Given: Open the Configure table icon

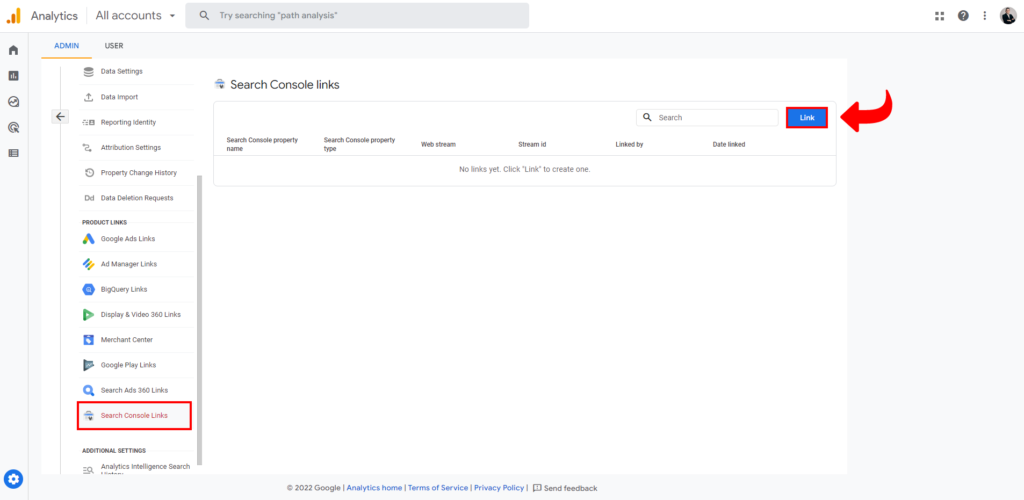Looking at the screenshot, I should [13, 153].
